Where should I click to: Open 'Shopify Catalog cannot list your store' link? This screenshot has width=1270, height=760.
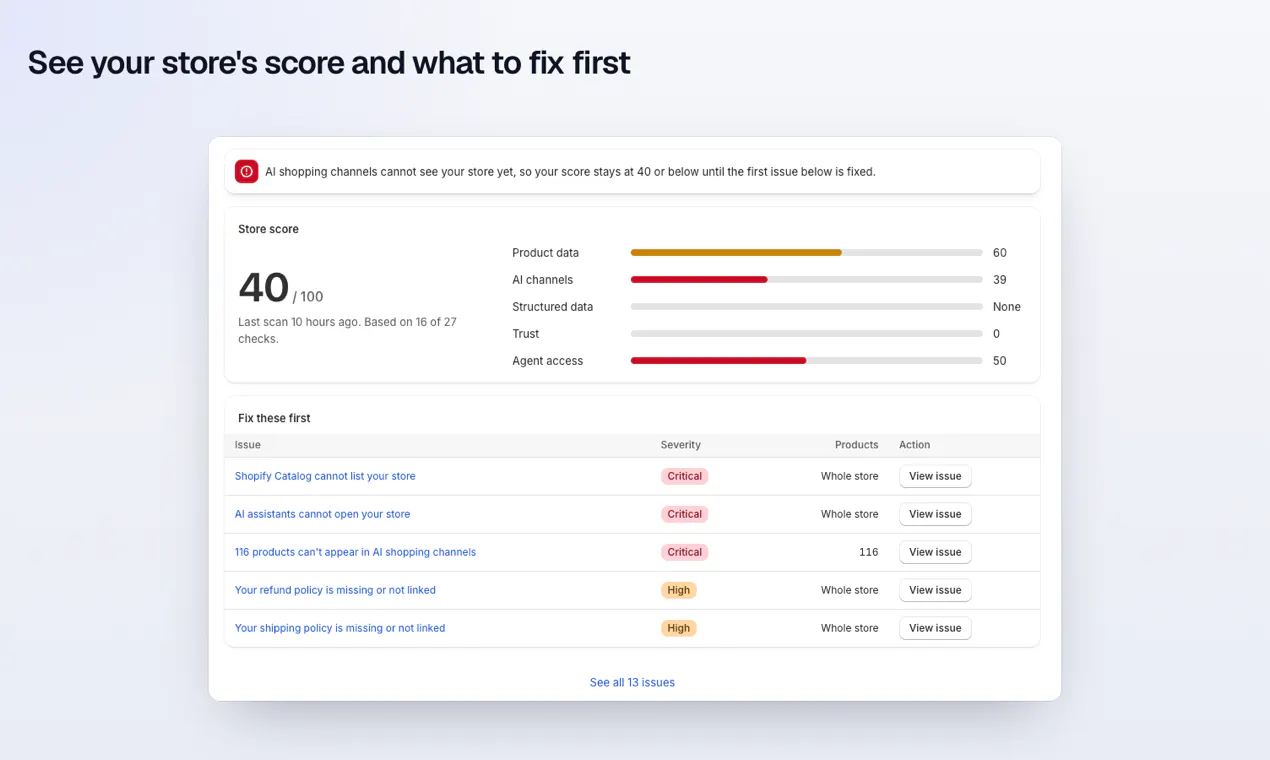(325, 476)
